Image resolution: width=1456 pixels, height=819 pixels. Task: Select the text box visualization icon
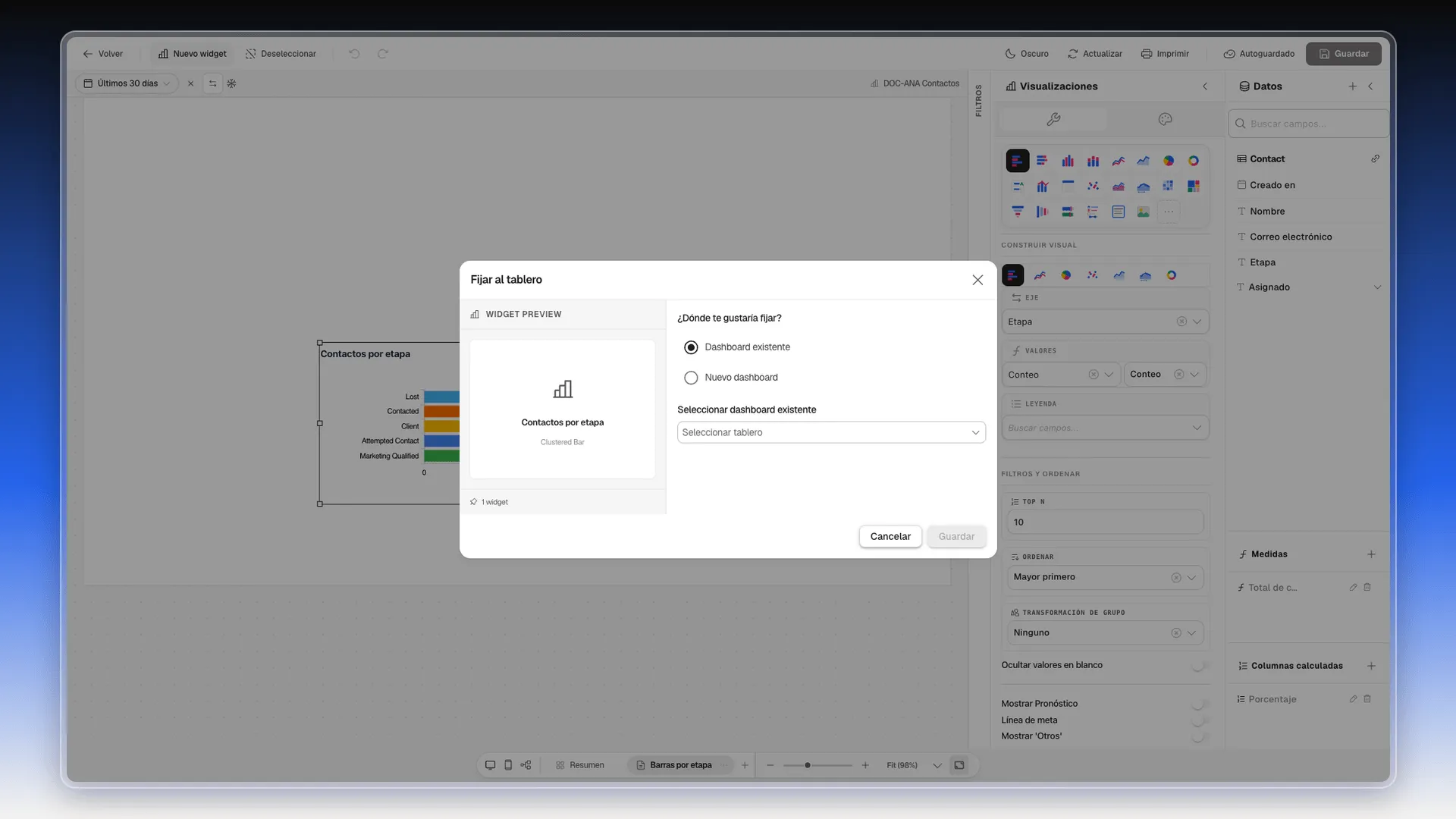pyautogui.click(x=1118, y=212)
